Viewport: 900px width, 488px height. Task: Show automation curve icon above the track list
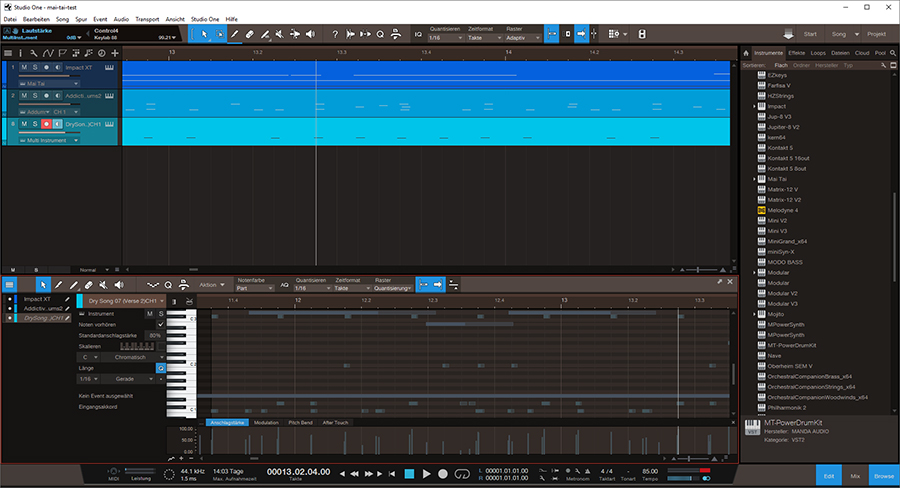point(48,53)
